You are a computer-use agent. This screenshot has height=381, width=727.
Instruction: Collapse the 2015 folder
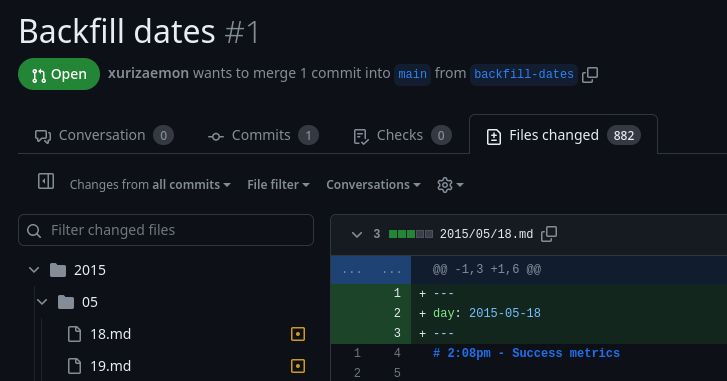pyautogui.click(x=34, y=270)
